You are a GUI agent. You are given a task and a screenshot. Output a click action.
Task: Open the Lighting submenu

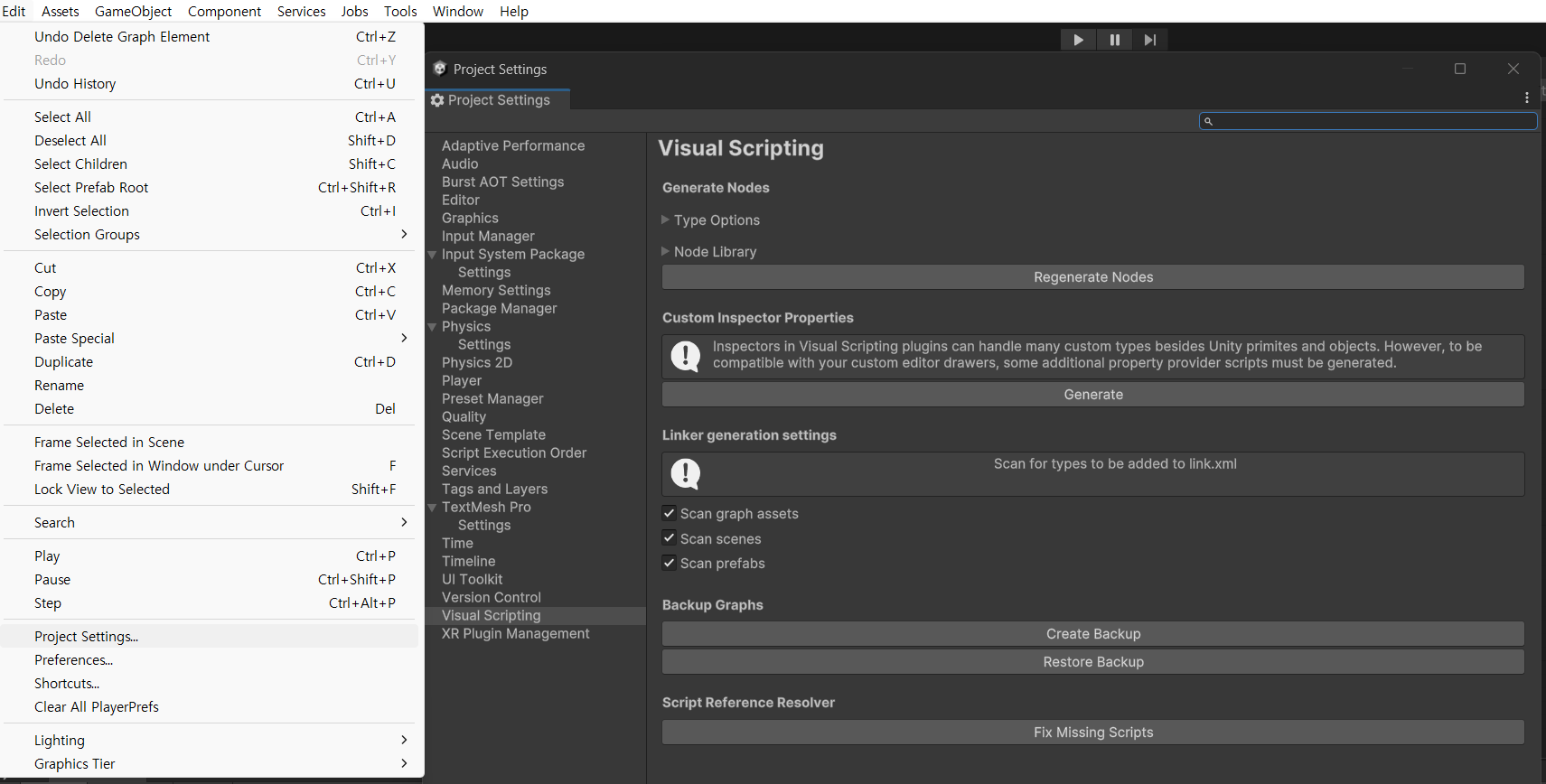click(211, 740)
